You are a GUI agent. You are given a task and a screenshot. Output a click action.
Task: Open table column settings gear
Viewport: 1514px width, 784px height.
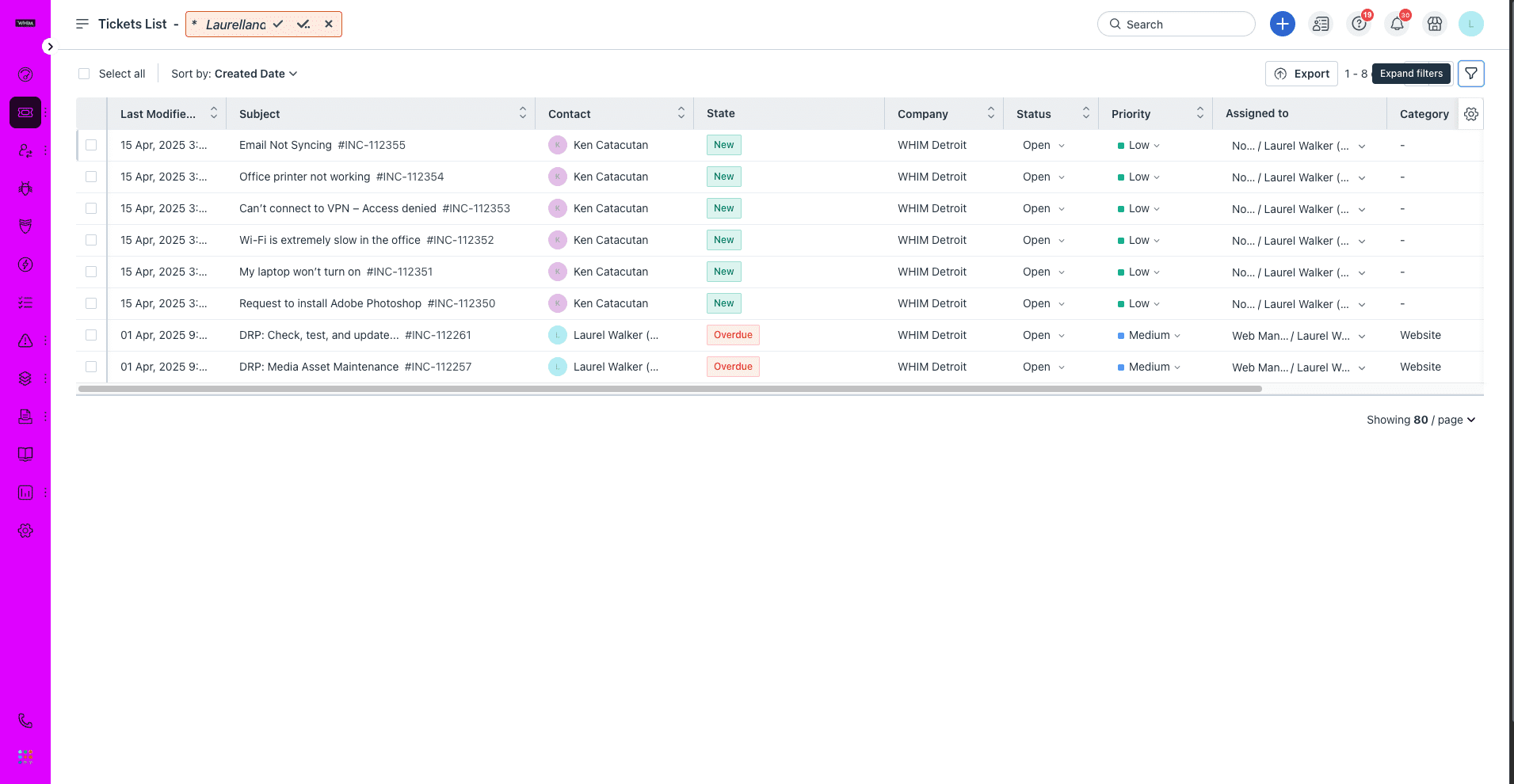pos(1471,114)
